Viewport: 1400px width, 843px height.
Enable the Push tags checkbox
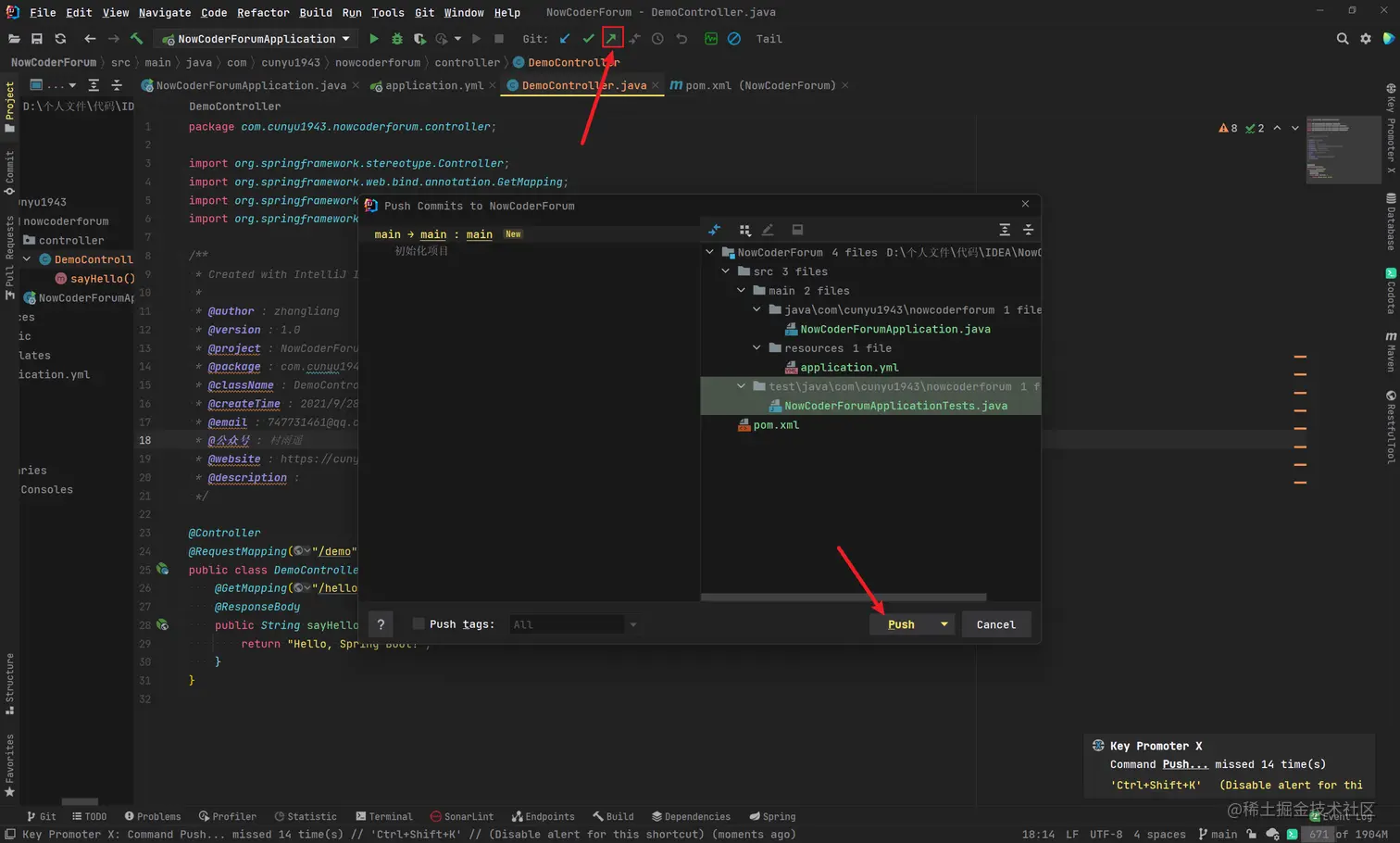point(419,623)
